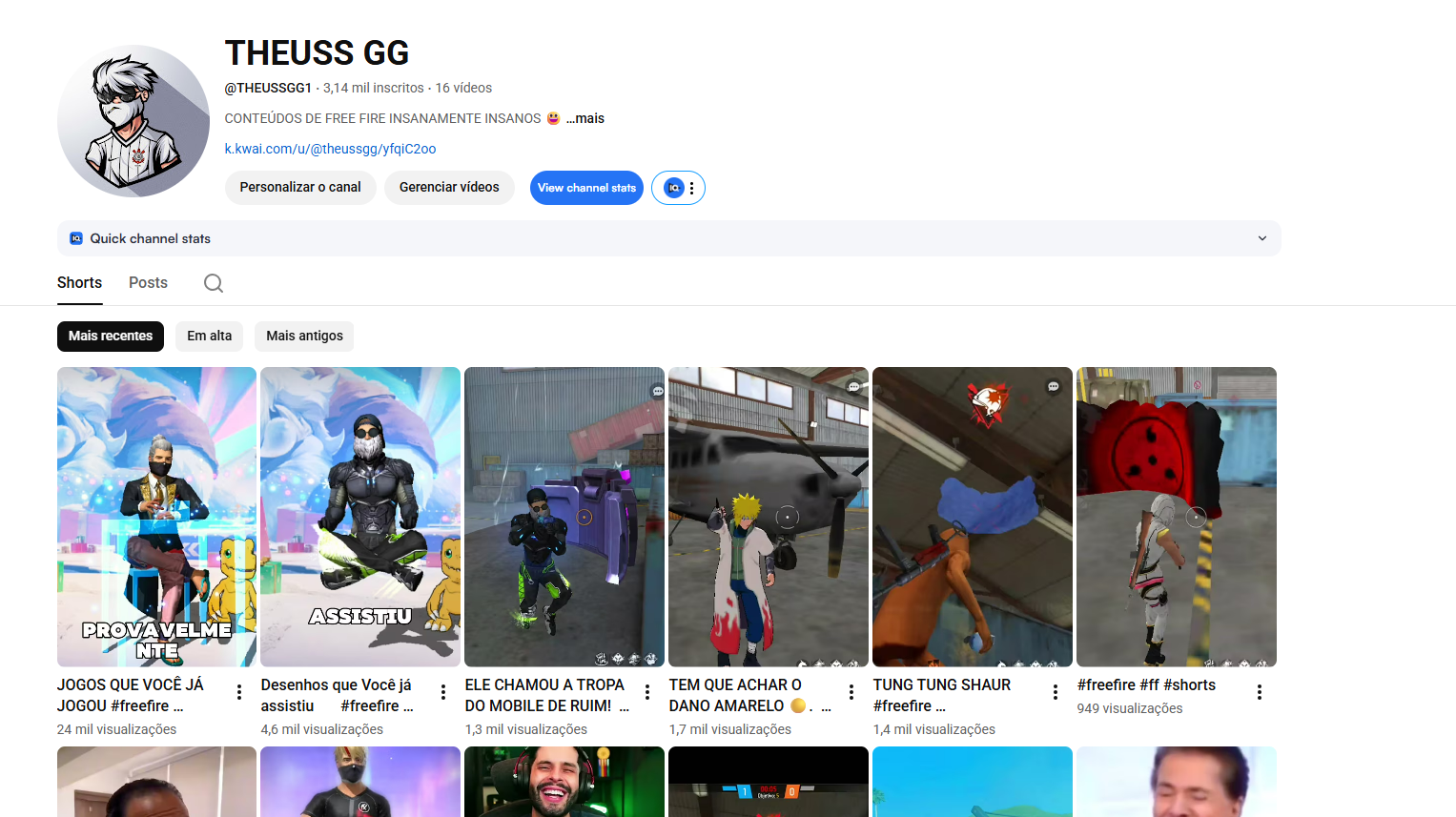Click the '3,14 mil inscritos' subscriber count
1456x817 pixels.
374,88
